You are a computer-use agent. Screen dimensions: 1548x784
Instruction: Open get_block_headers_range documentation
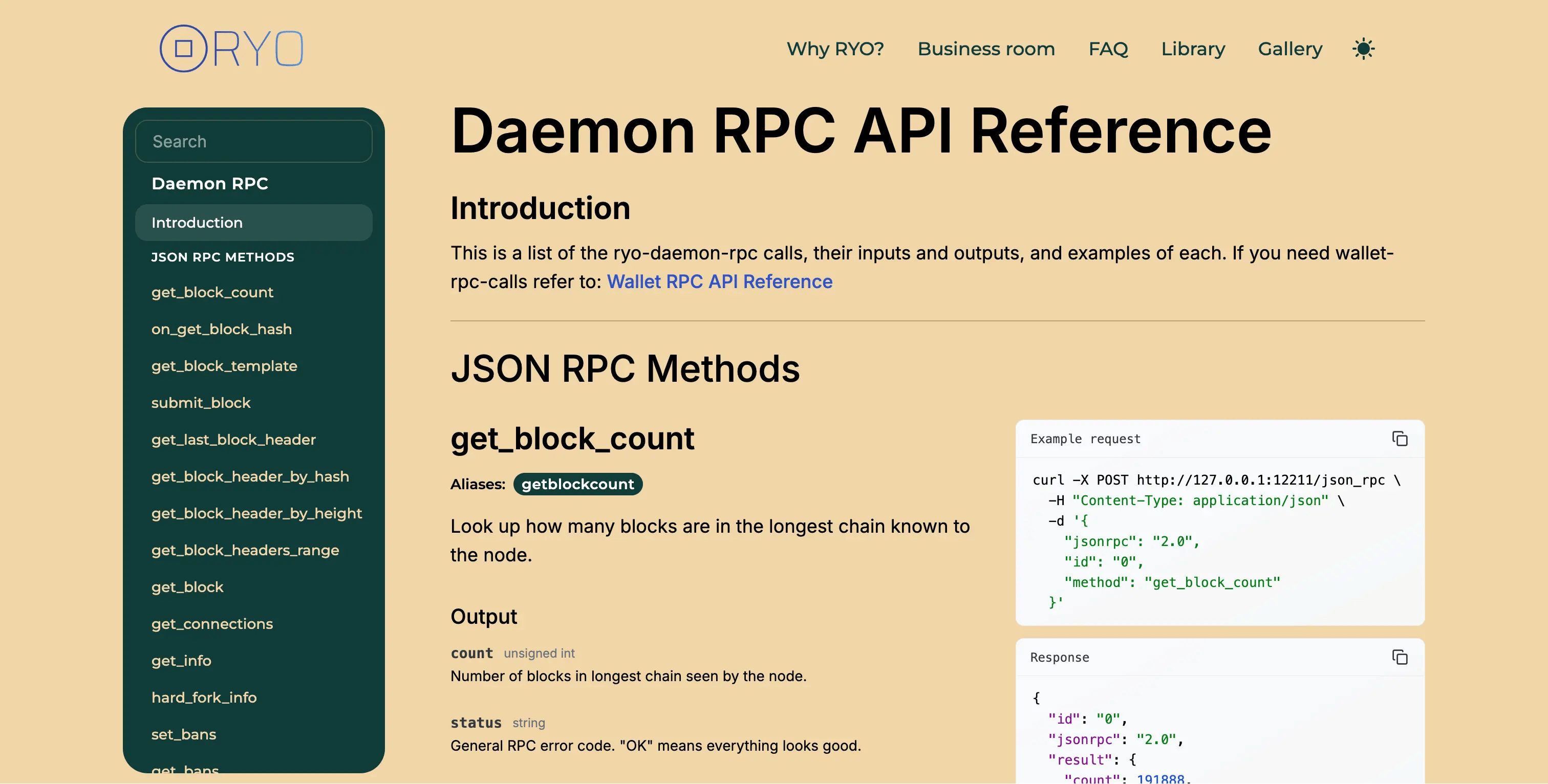tap(245, 550)
